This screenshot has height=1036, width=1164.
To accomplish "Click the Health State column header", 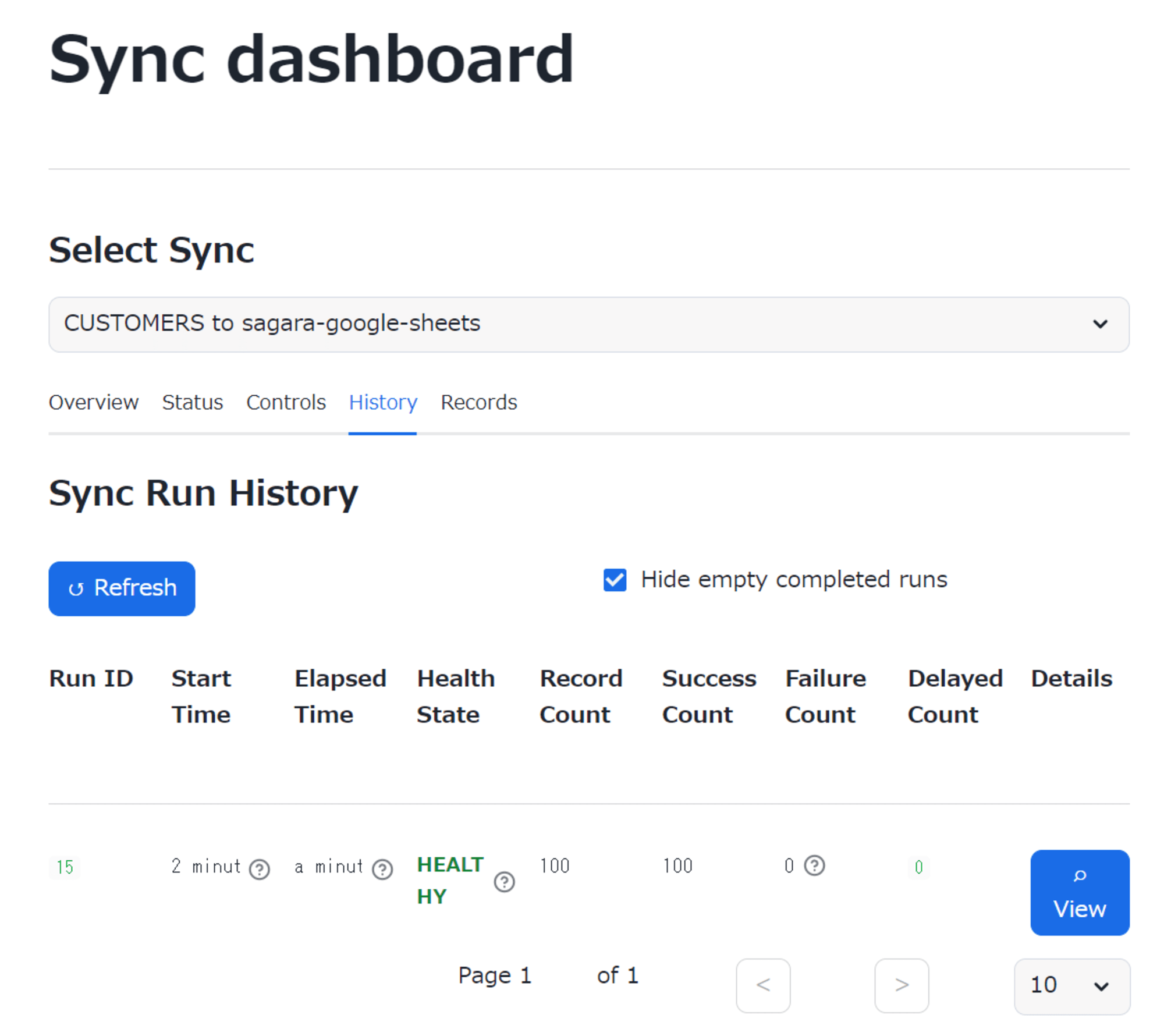I will click(x=456, y=697).
